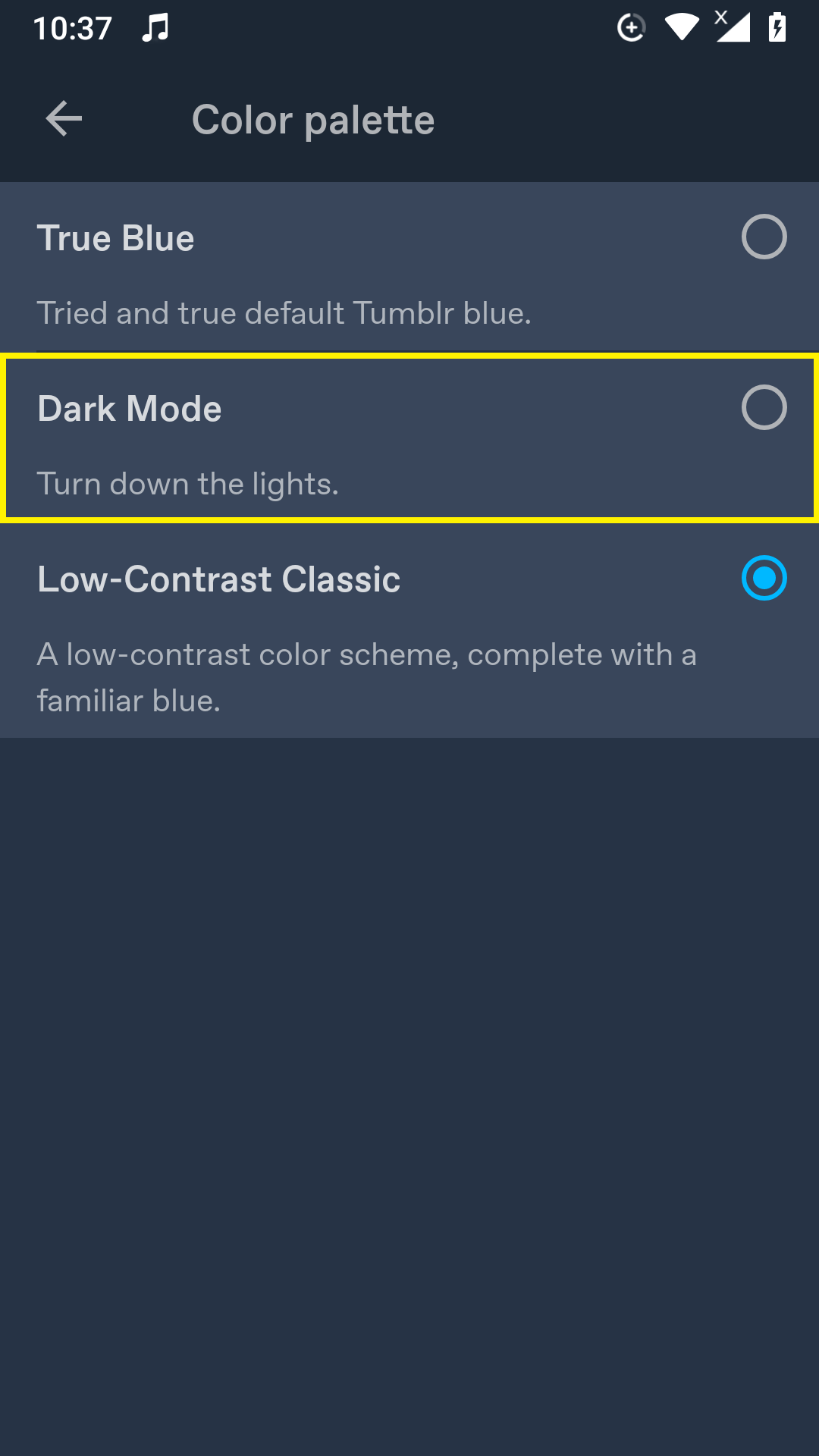This screenshot has height=1456, width=819.
Task: Click 'Tried and true default Tumblr blue' text
Action: pyautogui.click(x=284, y=312)
